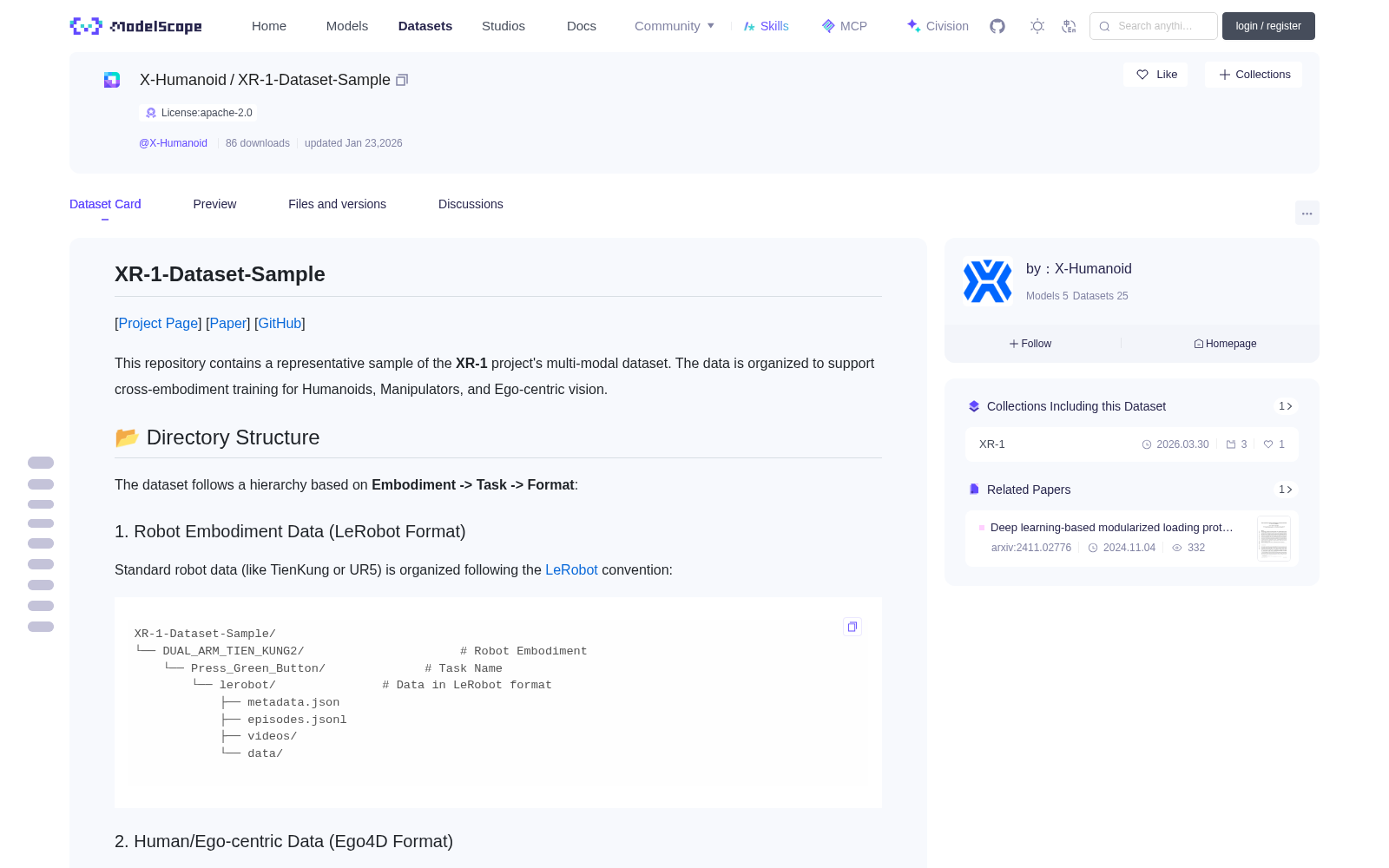Open the Project Page link
Viewport: 1389px width, 868px height.
click(x=158, y=323)
